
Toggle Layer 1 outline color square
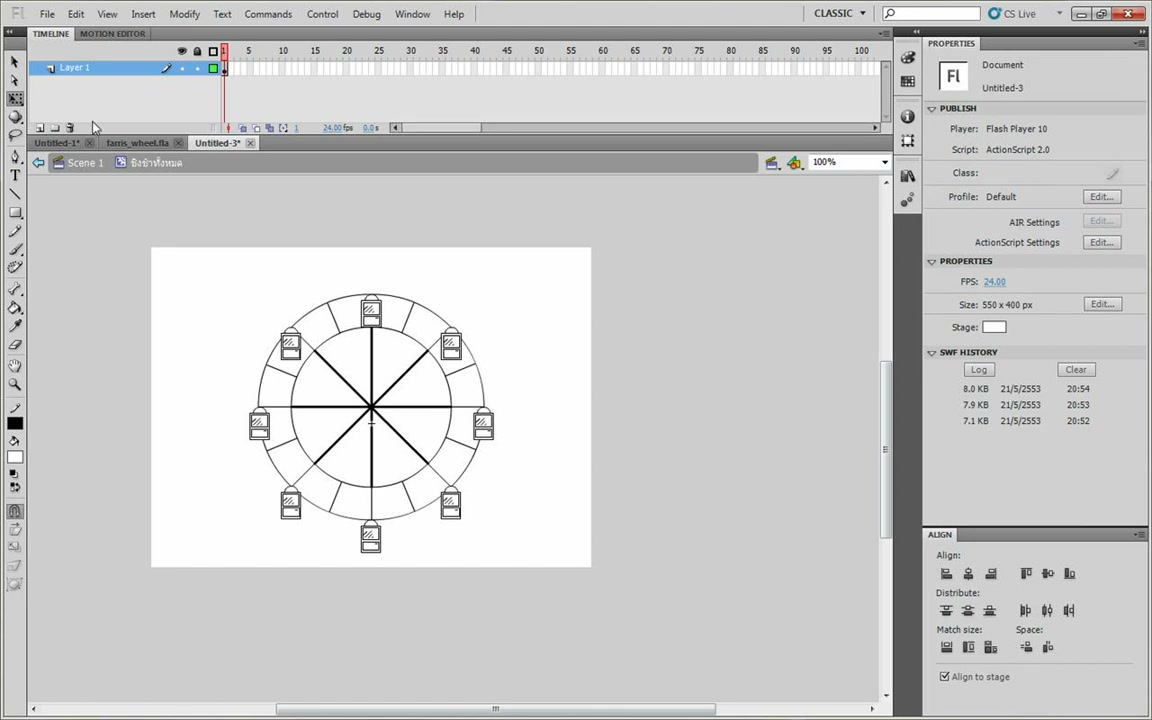point(213,68)
